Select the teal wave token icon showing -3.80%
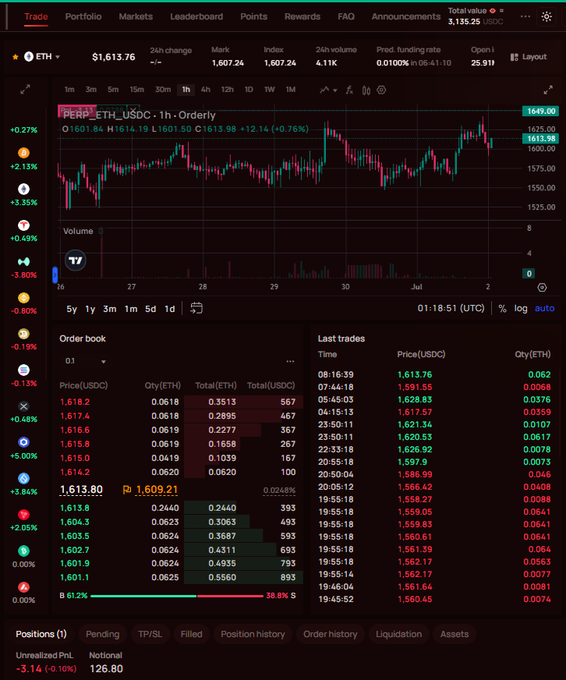The height and width of the screenshot is (680, 566). (x=23, y=262)
